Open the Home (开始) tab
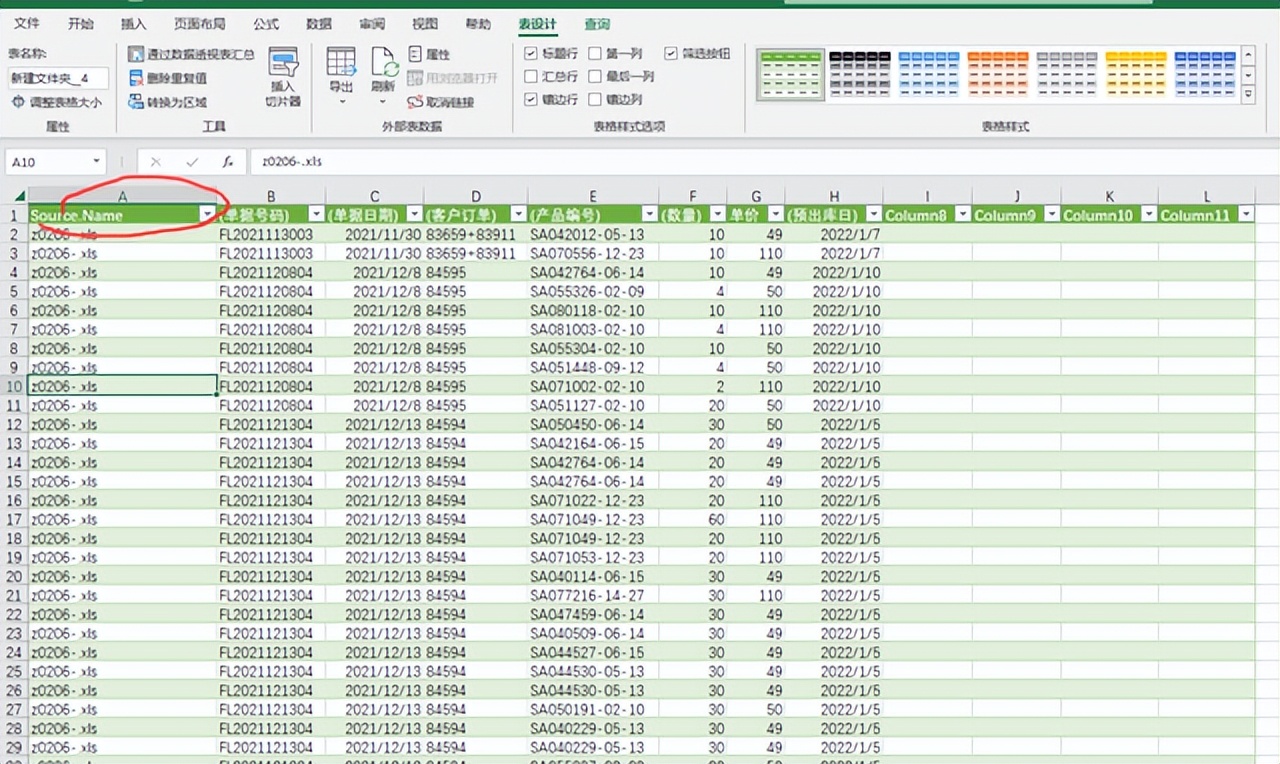The height and width of the screenshot is (764, 1280). click(x=81, y=23)
